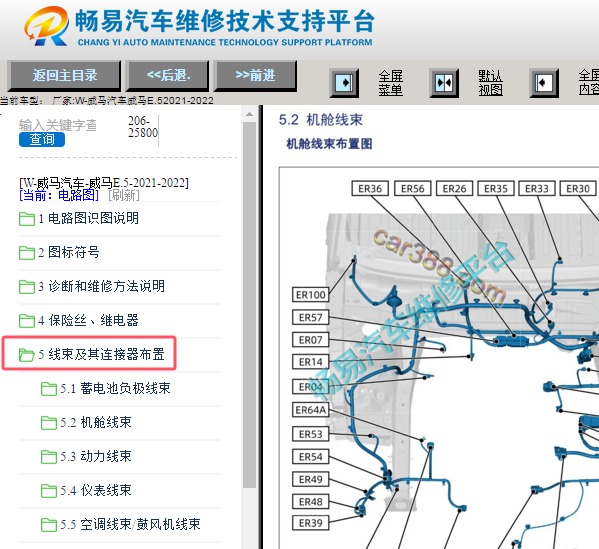The height and width of the screenshot is (549, 599).
Task: Click the full-screen menu arrow icon
Action: pyautogui.click(x=344, y=83)
